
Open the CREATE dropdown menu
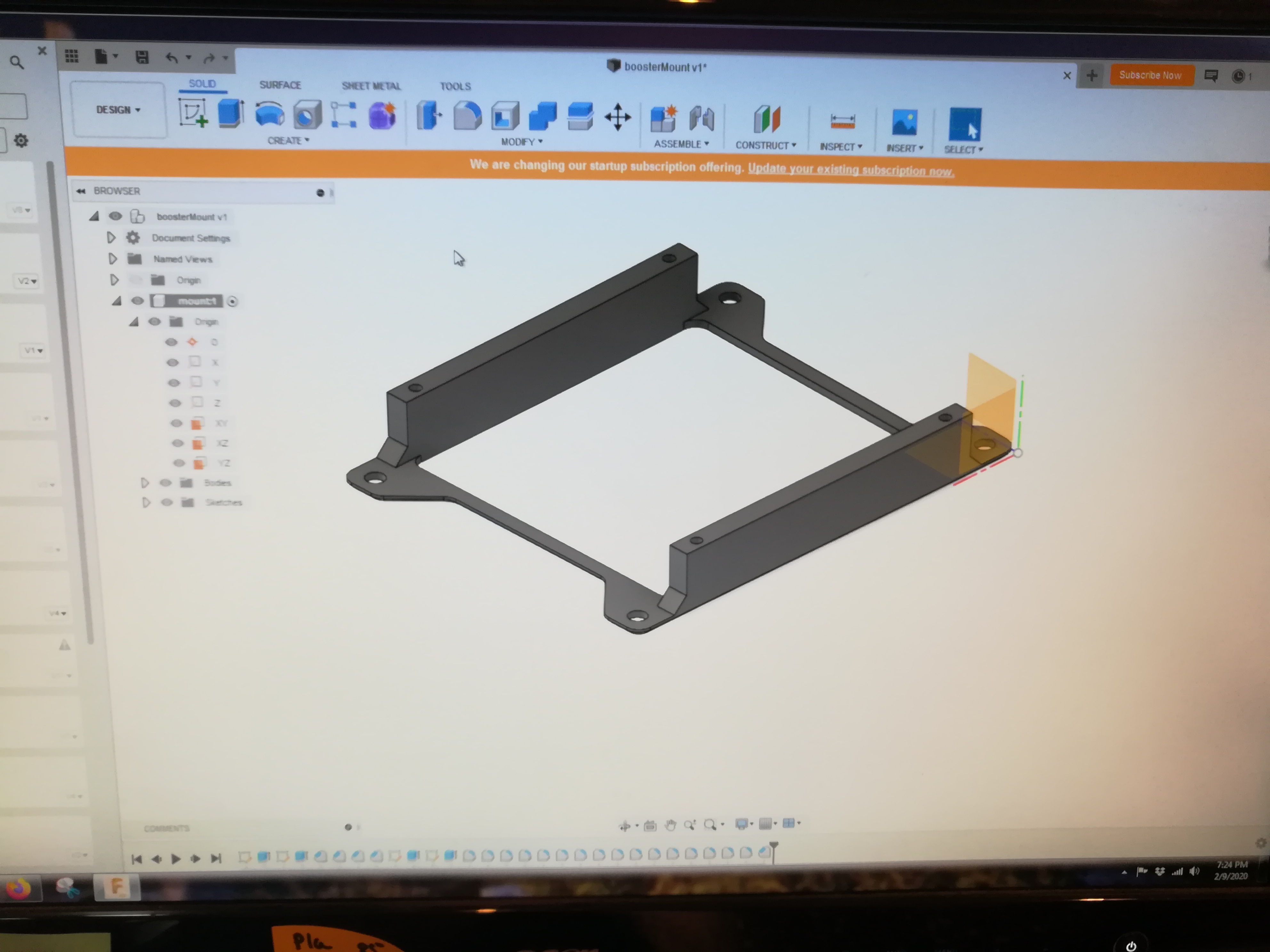(288, 140)
